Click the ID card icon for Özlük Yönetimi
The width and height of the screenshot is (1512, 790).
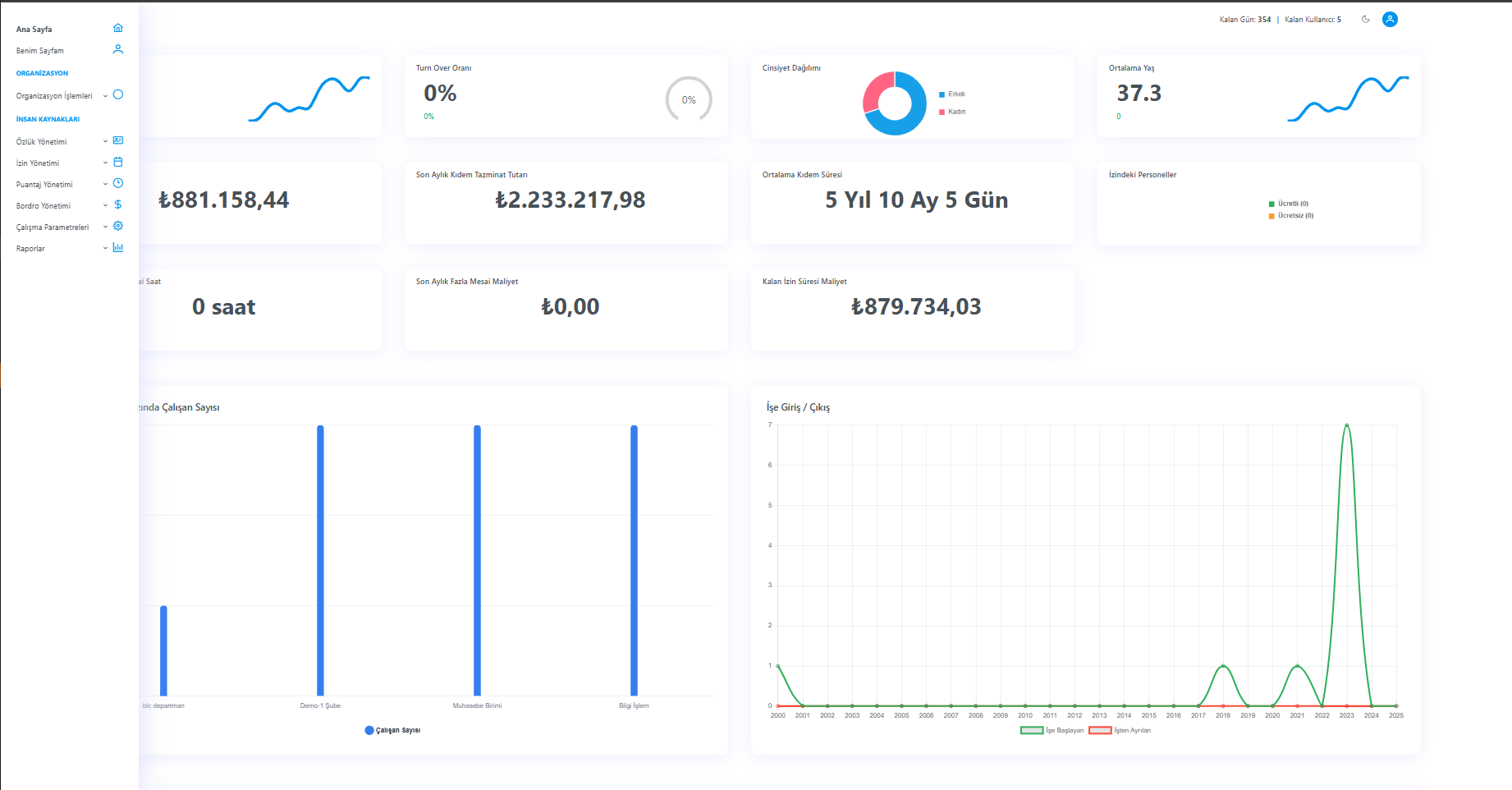(x=118, y=140)
